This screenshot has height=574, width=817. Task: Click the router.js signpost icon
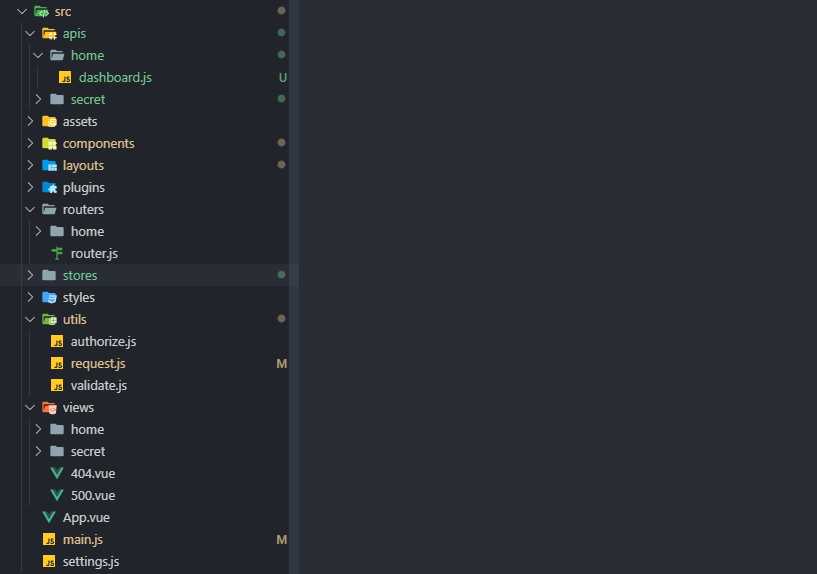point(57,253)
